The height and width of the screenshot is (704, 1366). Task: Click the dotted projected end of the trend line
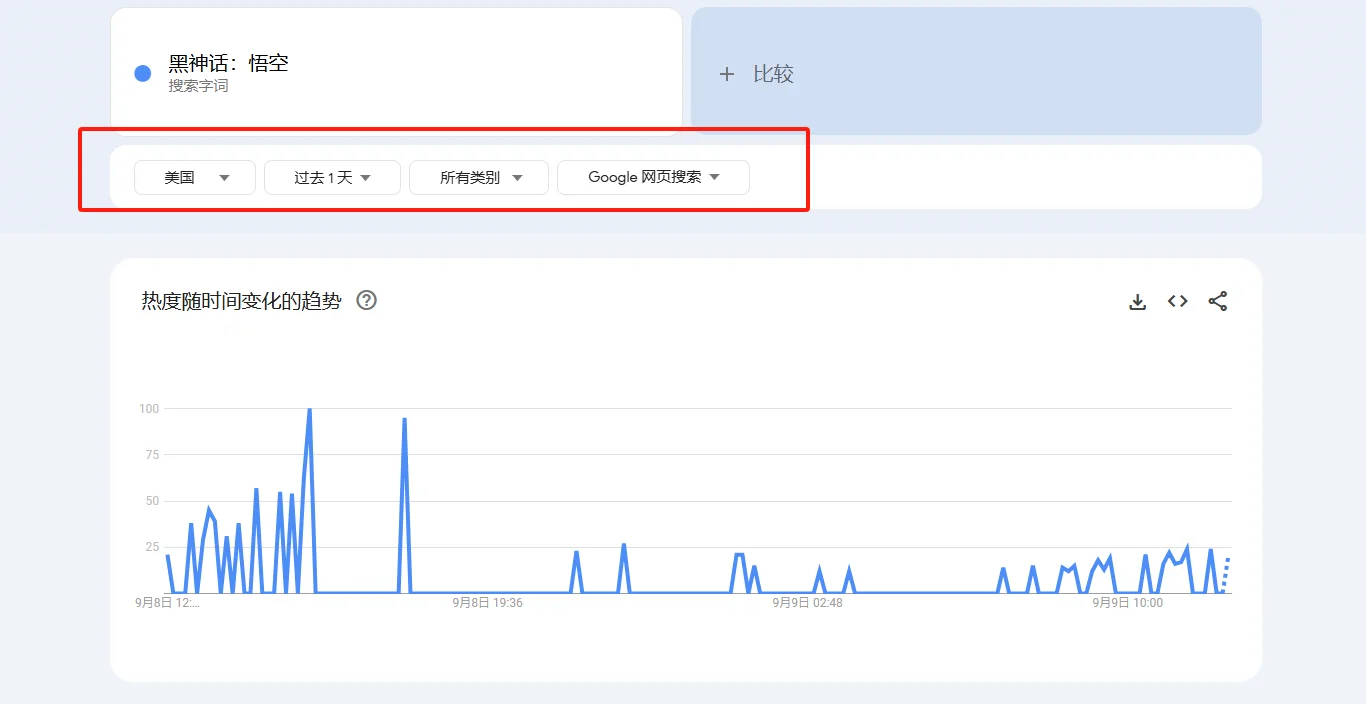(x=1226, y=574)
